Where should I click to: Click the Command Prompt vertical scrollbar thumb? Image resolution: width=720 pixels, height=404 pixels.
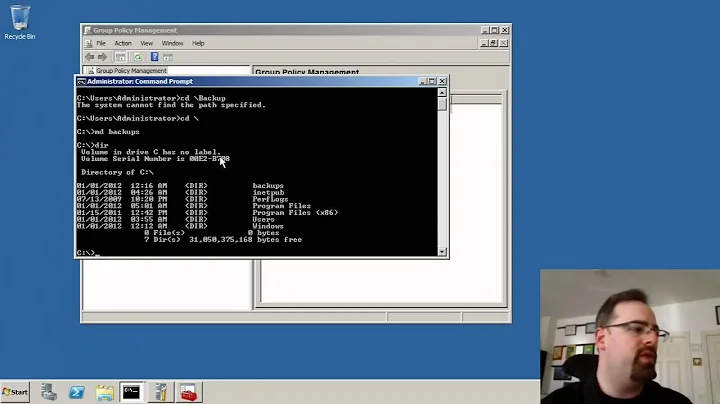point(442,104)
